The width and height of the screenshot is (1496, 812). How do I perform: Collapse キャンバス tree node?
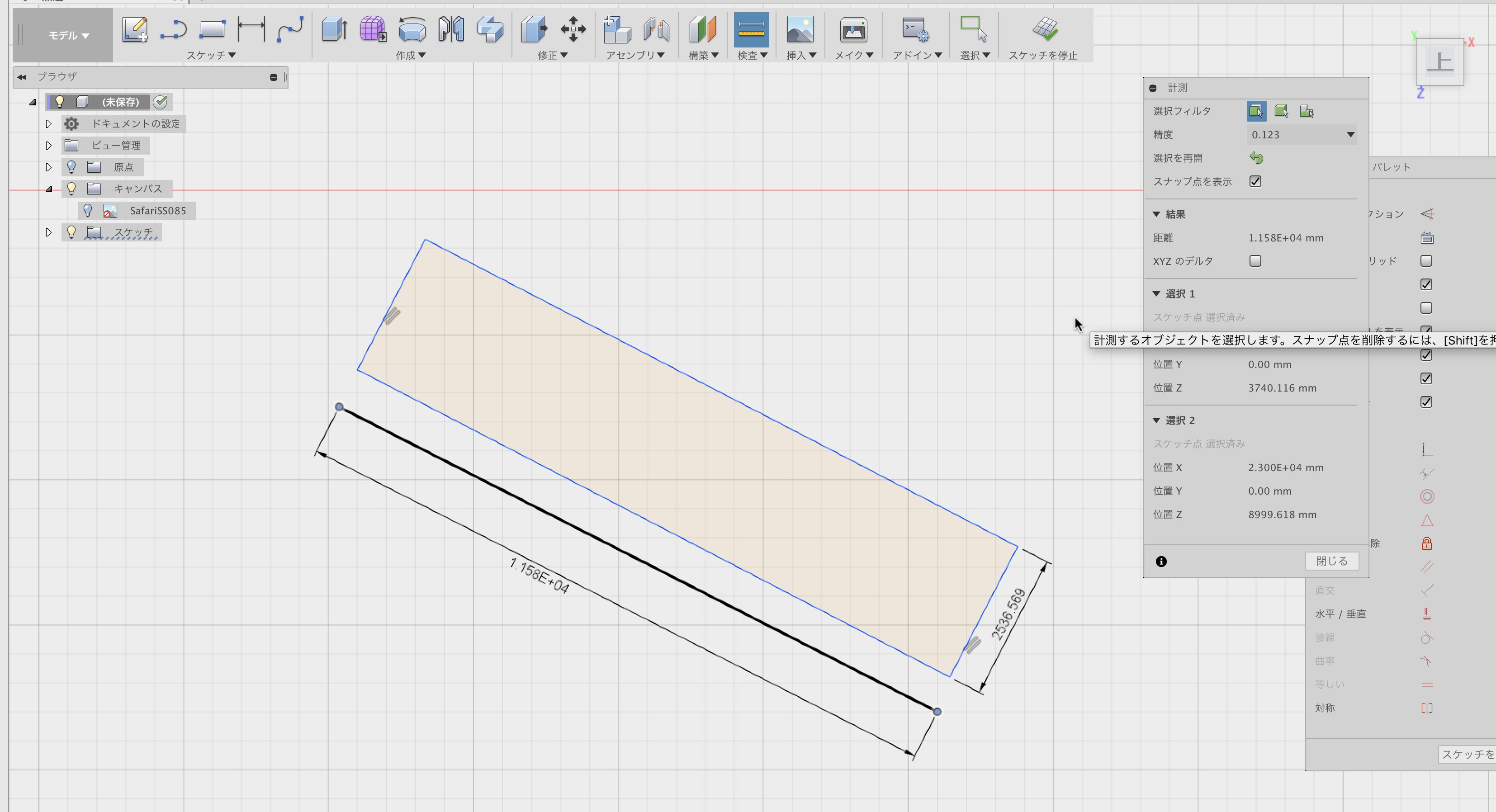tap(49, 189)
